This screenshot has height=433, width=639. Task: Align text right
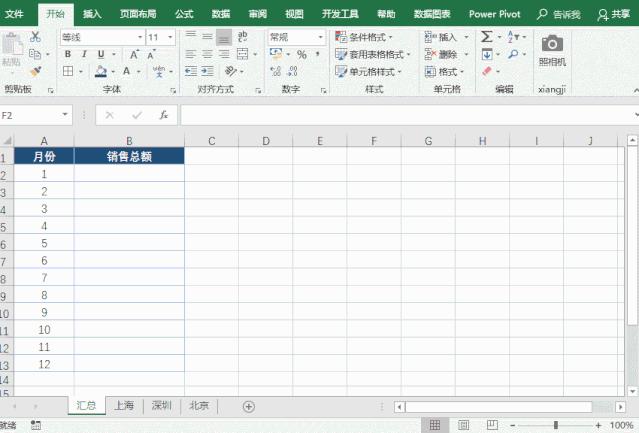[x=224, y=54]
